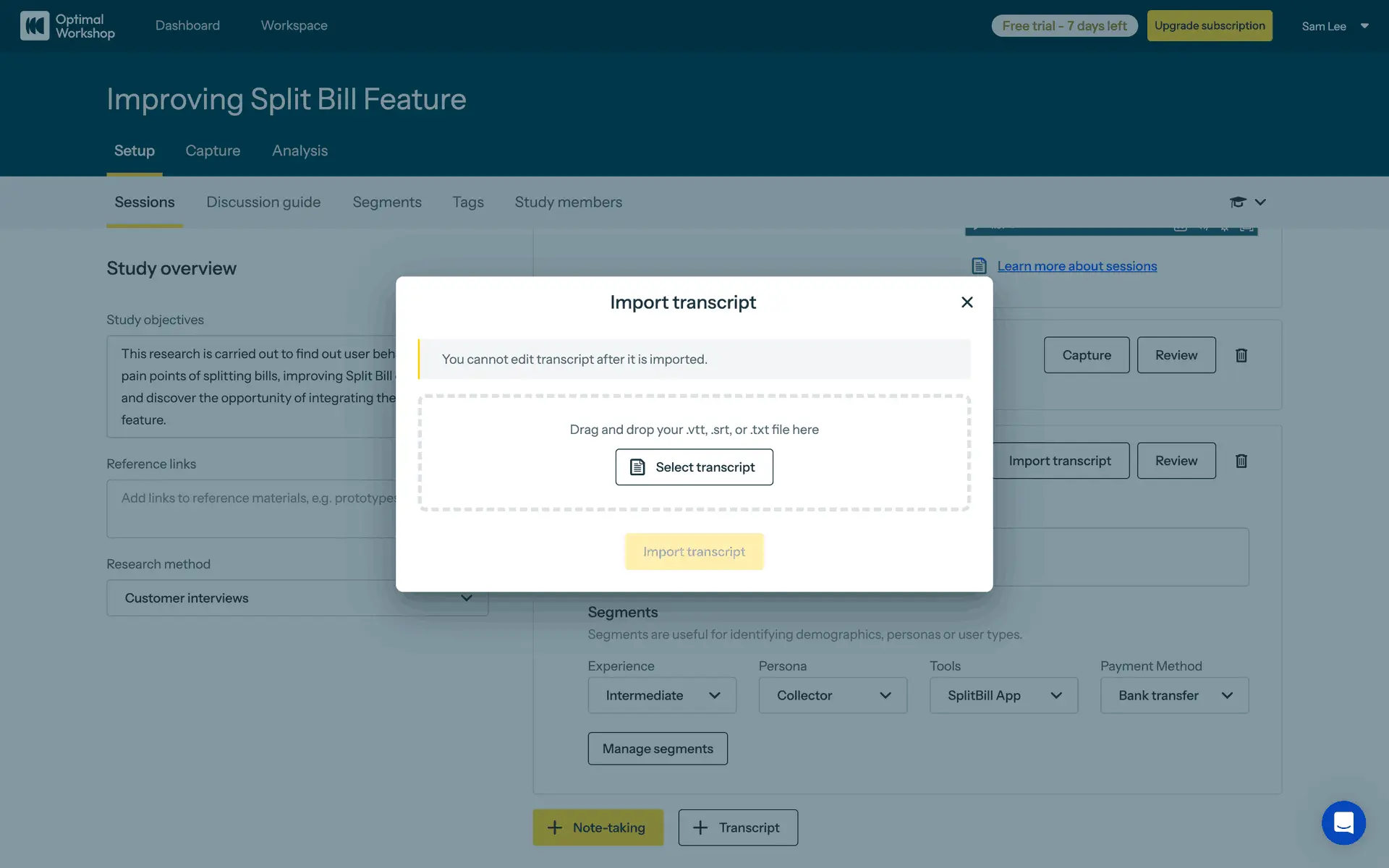Click the Reference links text field

click(x=253, y=509)
